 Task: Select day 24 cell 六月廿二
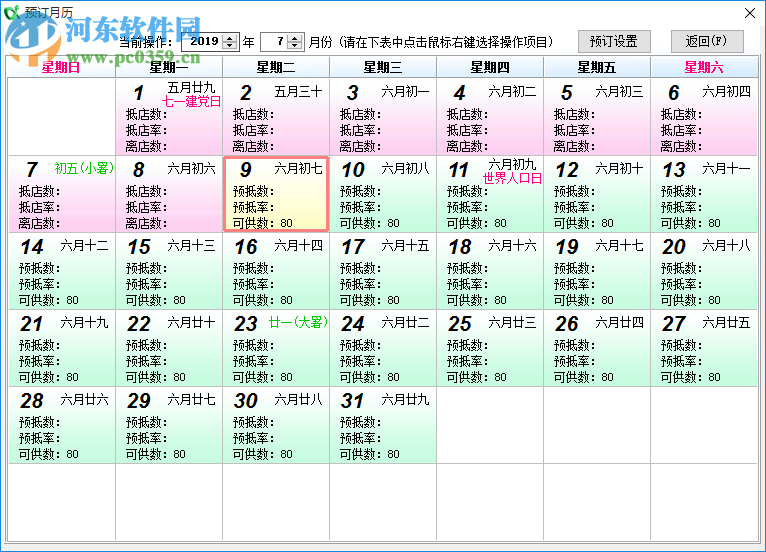383,348
